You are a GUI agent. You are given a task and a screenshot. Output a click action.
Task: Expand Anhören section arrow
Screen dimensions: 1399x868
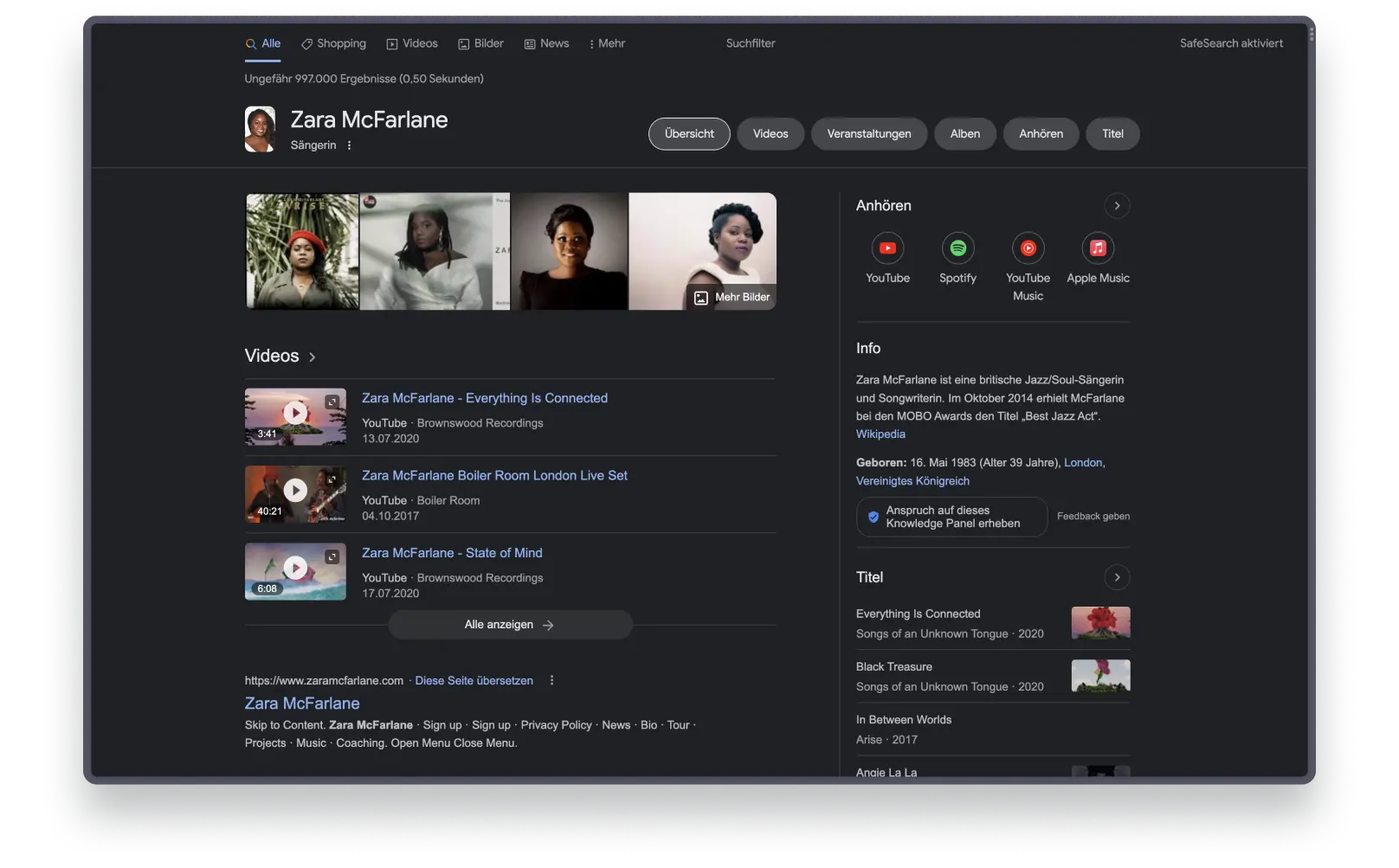coord(1117,206)
